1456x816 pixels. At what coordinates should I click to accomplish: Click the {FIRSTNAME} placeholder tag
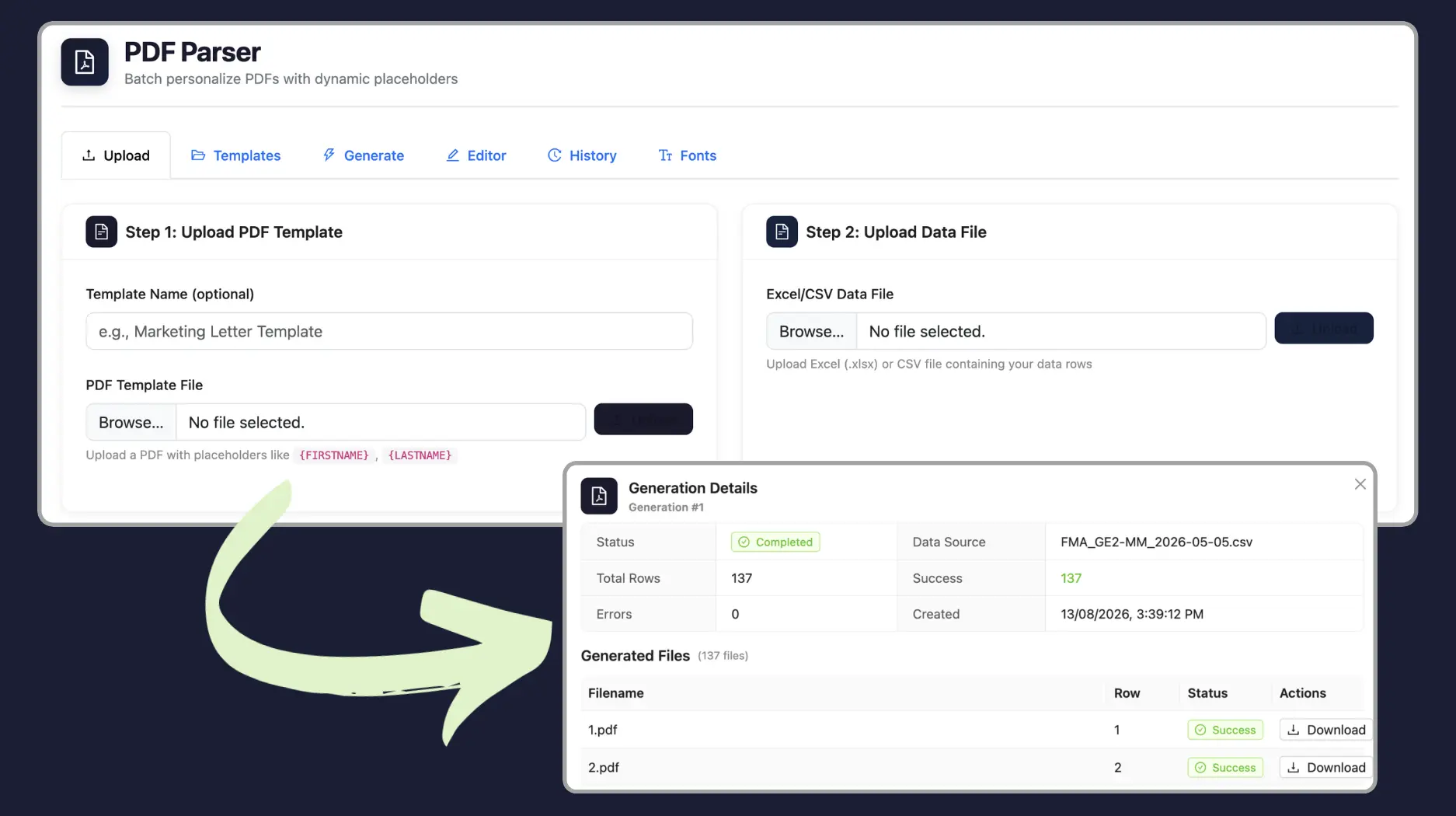pyautogui.click(x=334, y=455)
